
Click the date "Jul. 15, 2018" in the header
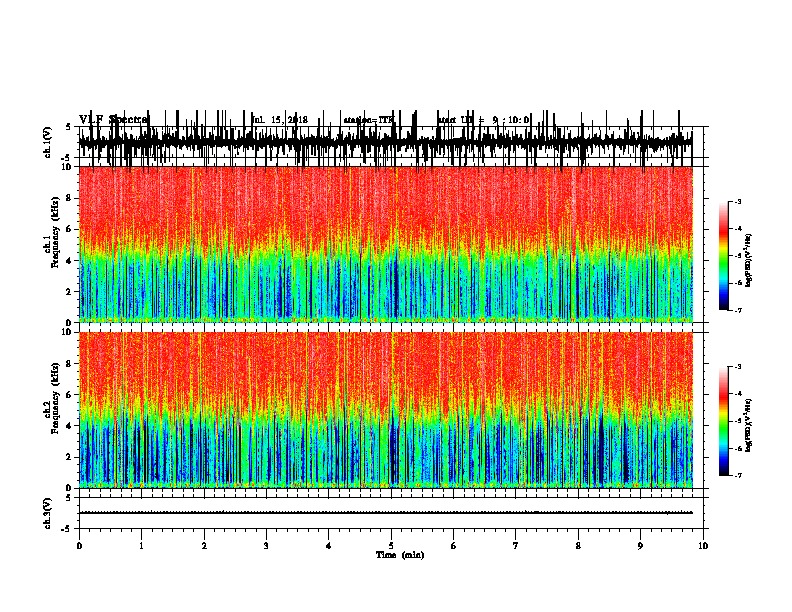click(280, 120)
